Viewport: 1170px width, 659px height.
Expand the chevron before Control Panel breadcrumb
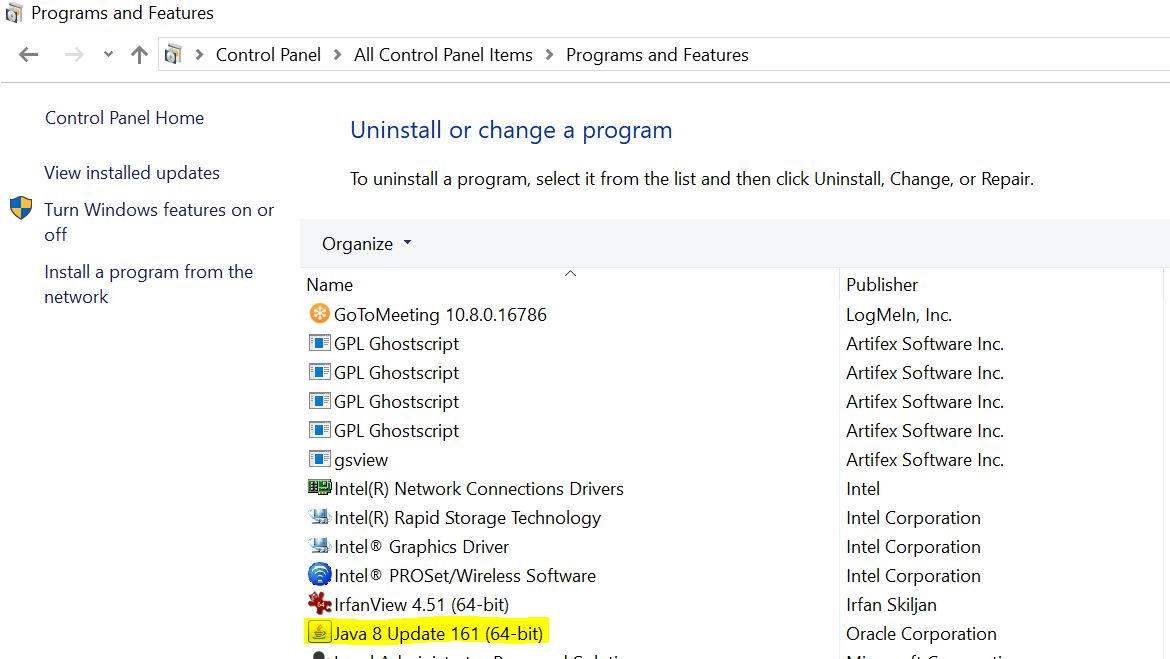pos(199,54)
